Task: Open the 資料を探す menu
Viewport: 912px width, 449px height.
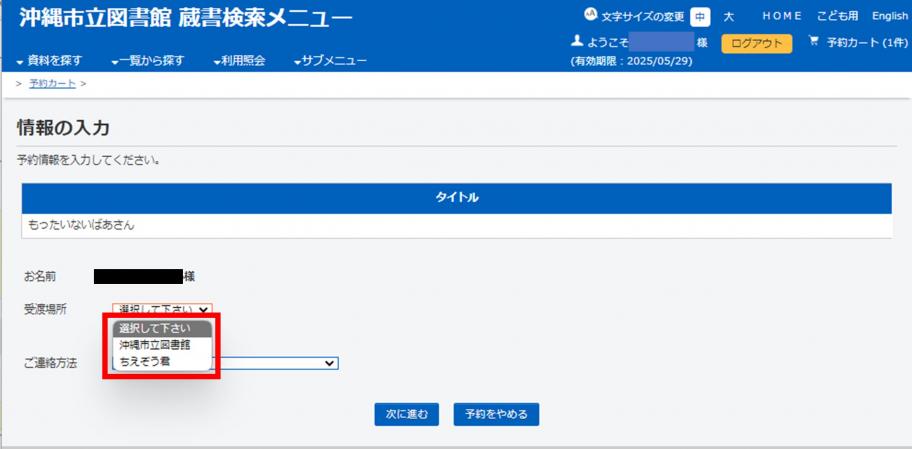Action: pos(49,60)
